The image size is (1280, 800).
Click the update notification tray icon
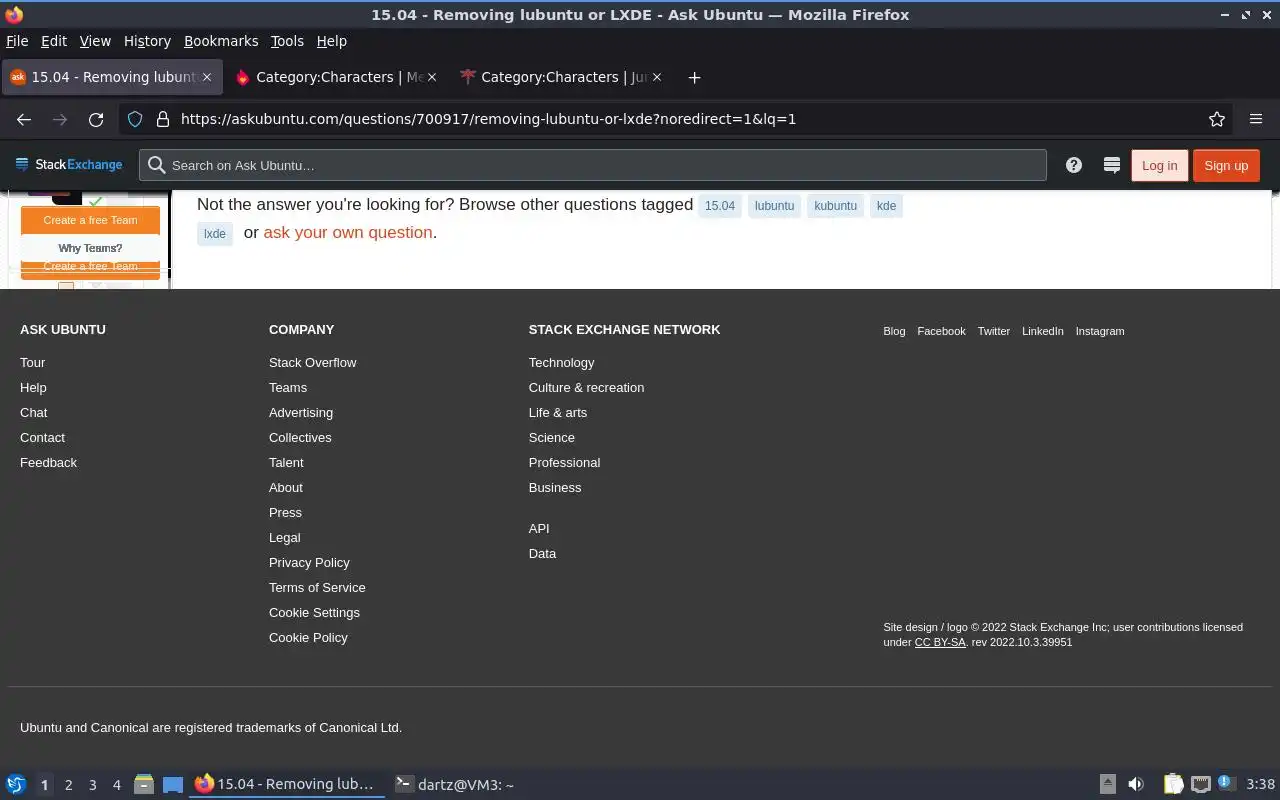click(1227, 784)
